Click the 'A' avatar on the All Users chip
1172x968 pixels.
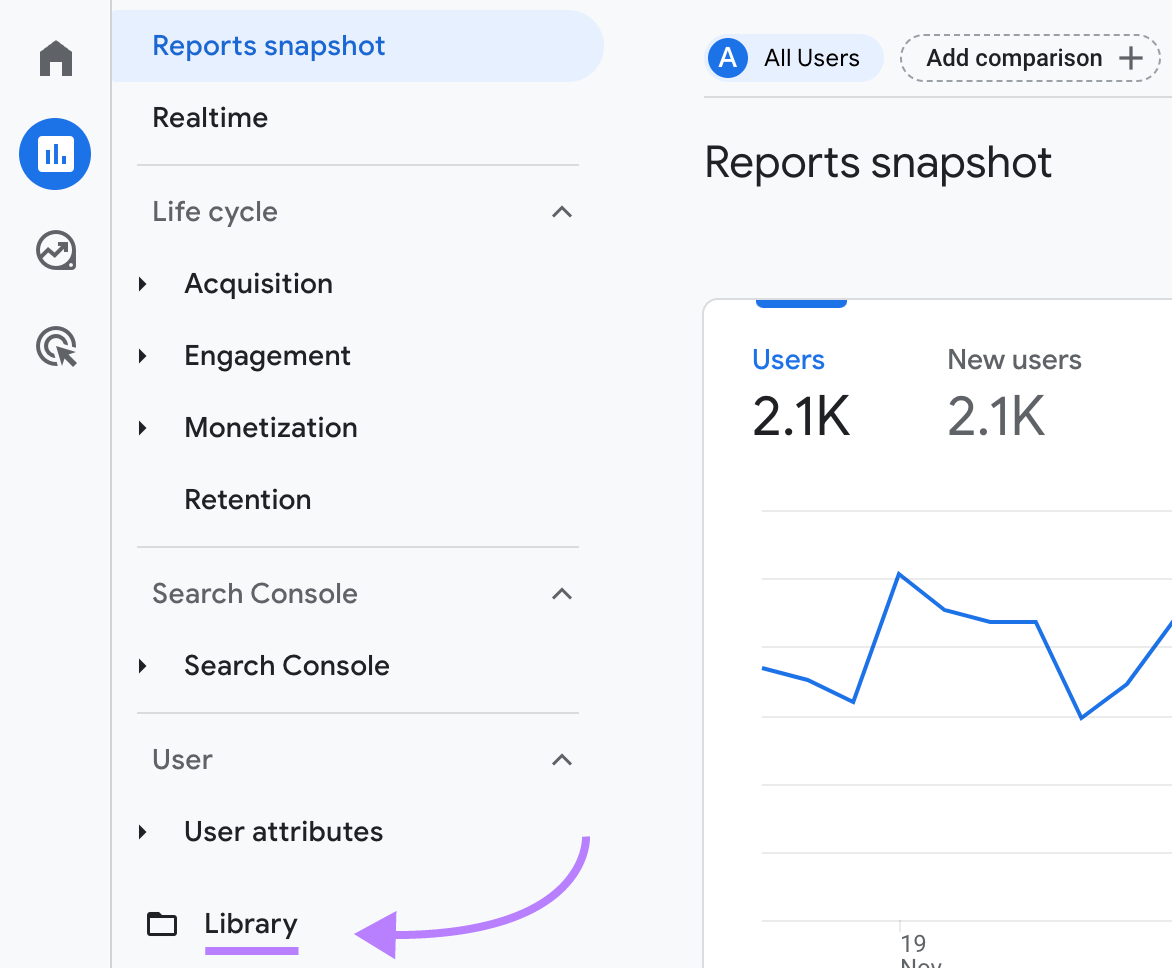click(727, 58)
